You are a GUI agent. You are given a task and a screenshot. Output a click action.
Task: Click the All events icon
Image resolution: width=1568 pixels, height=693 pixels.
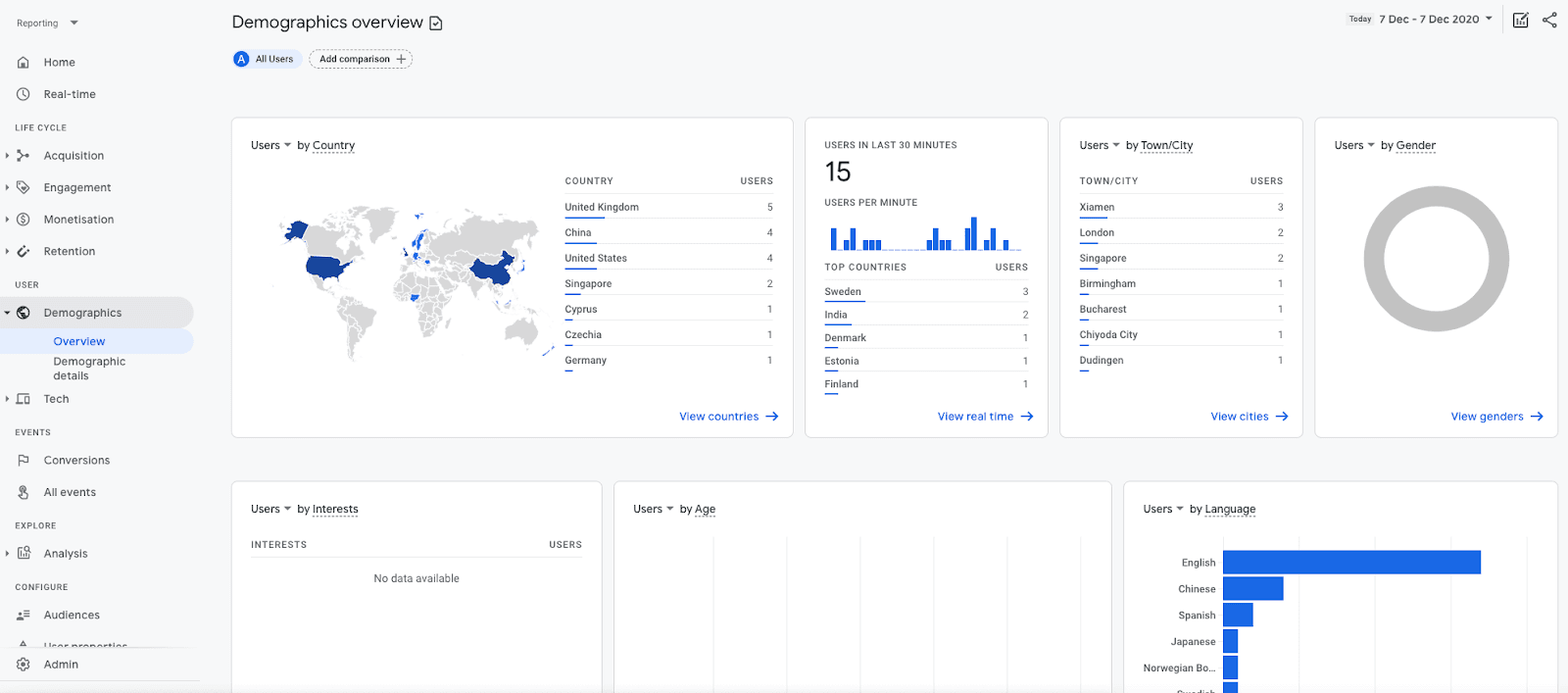click(24, 493)
